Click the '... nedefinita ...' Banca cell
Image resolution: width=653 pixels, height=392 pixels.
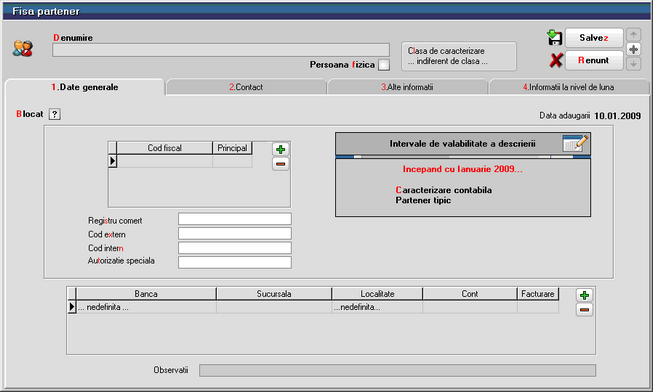[146, 307]
